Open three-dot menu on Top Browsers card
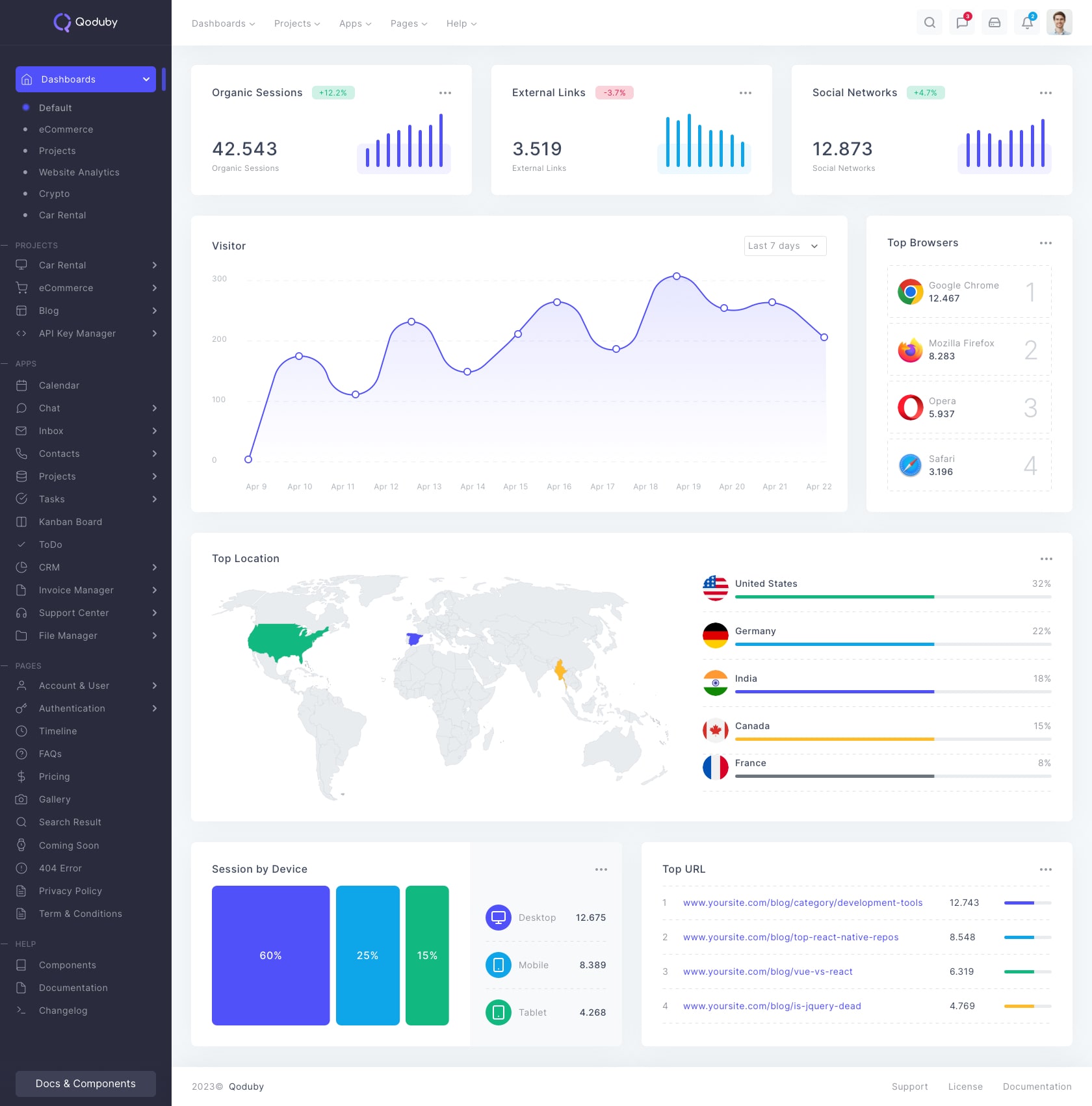 tap(1045, 243)
